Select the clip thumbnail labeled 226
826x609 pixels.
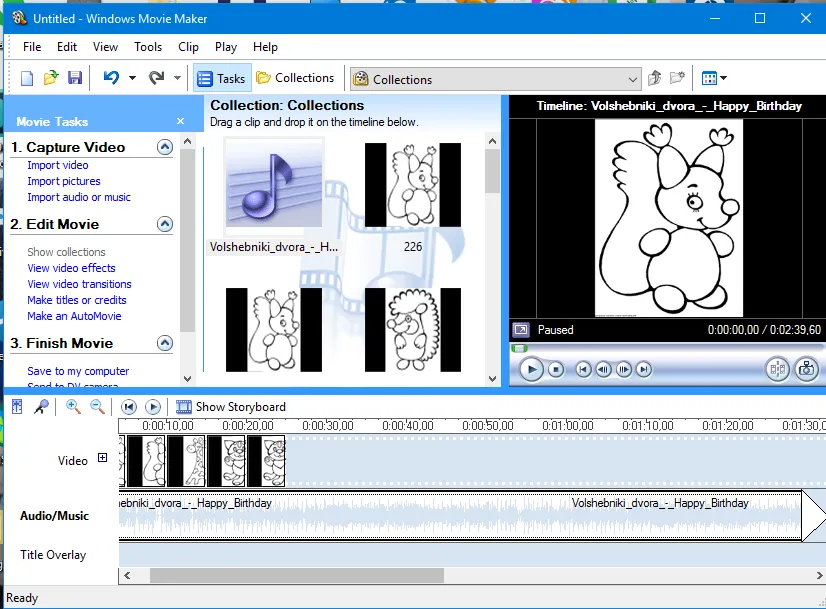coord(412,185)
